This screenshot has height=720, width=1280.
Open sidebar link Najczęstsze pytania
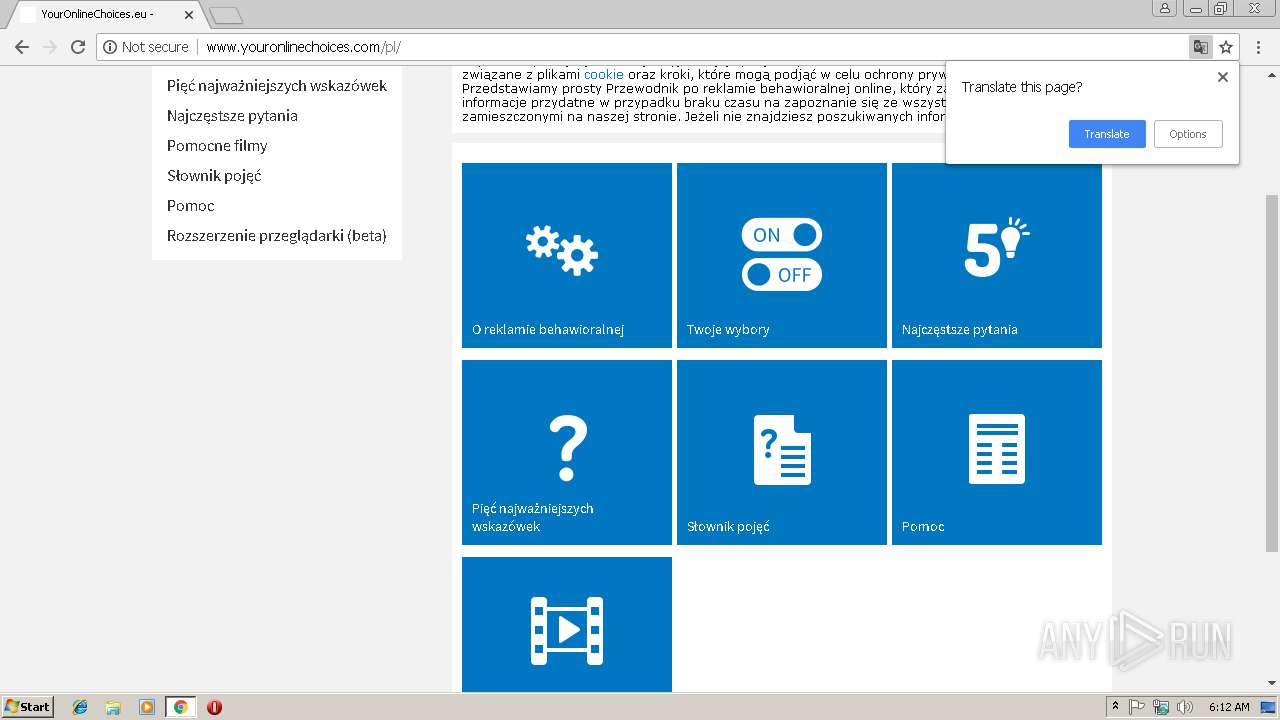[x=232, y=116]
